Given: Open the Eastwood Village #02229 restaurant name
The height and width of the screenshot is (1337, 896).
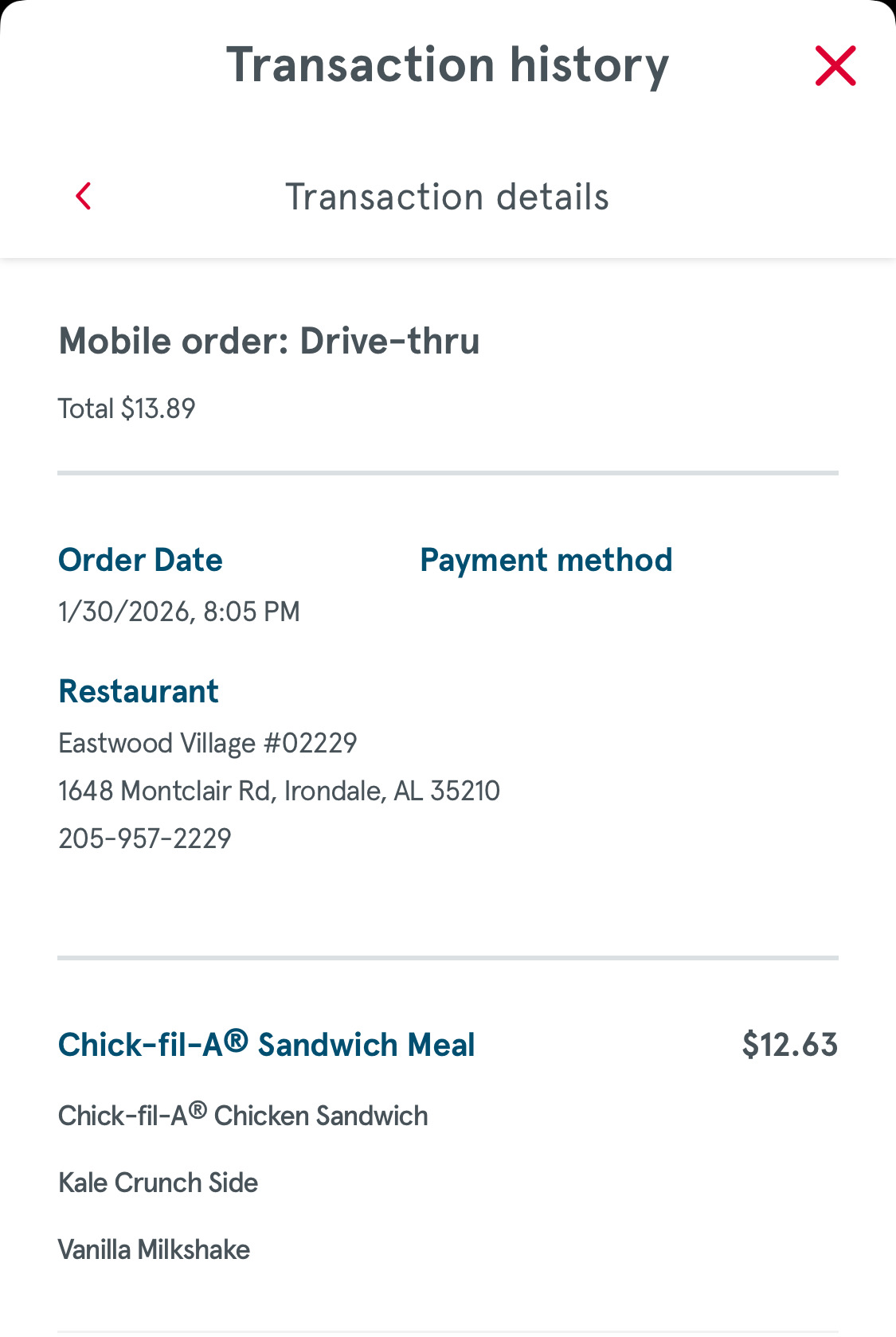Looking at the screenshot, I should [207, 743].
